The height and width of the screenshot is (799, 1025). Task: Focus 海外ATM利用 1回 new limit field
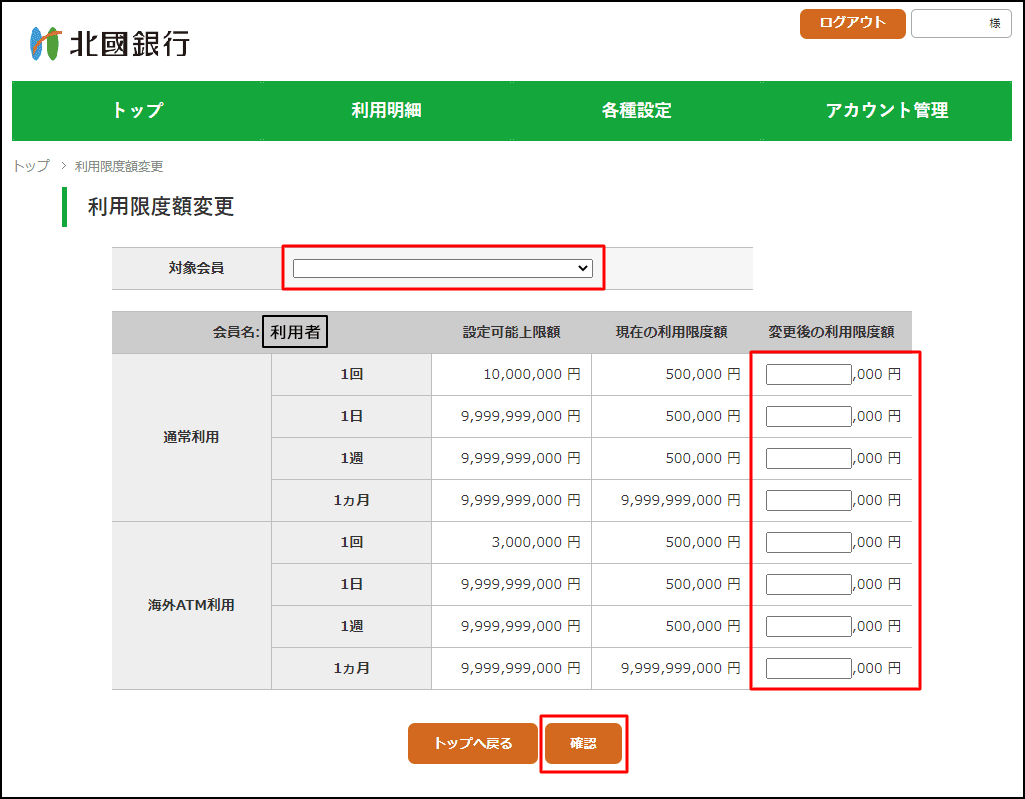[x=808, y=542]
